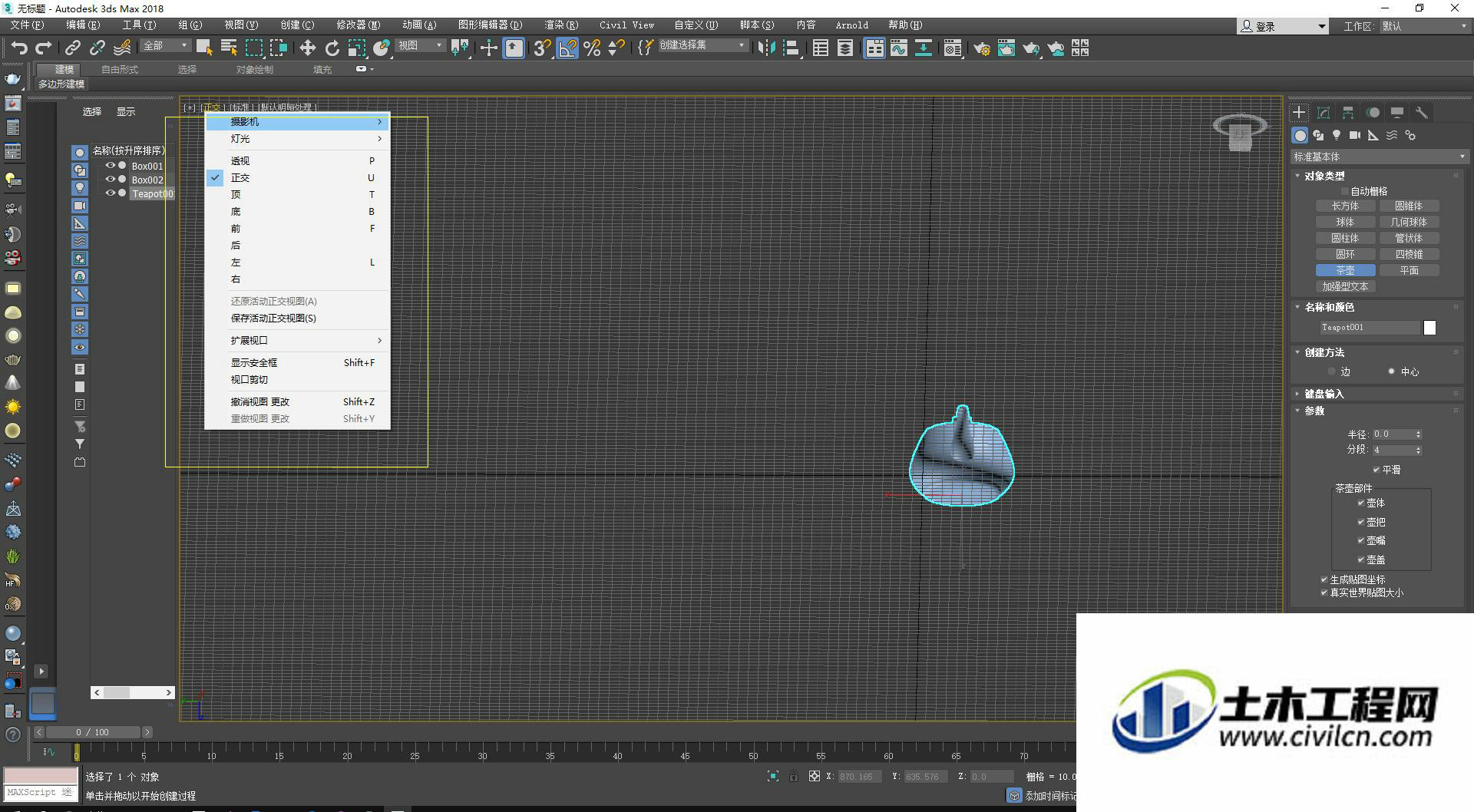Select 显示安全框 menu entry
This screenshot has height=812, width=1474.
(298, 363)
